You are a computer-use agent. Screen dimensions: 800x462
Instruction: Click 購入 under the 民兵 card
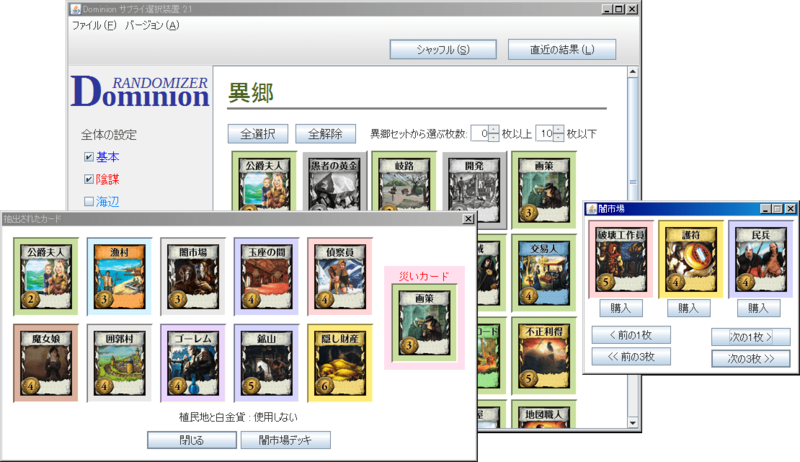click(x=759, y=308)
